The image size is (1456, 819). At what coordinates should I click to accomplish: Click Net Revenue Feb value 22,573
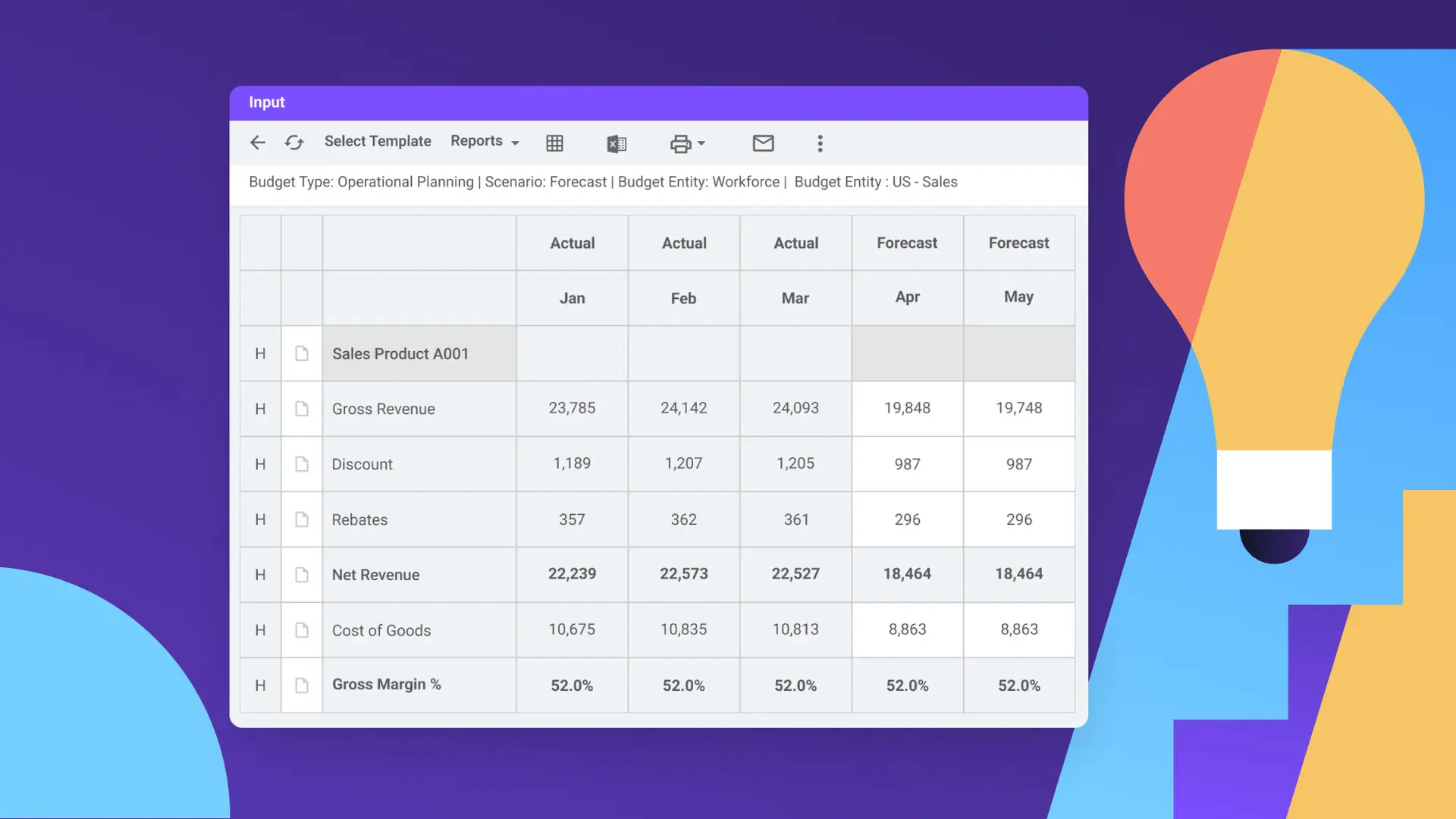coord(683,574)
